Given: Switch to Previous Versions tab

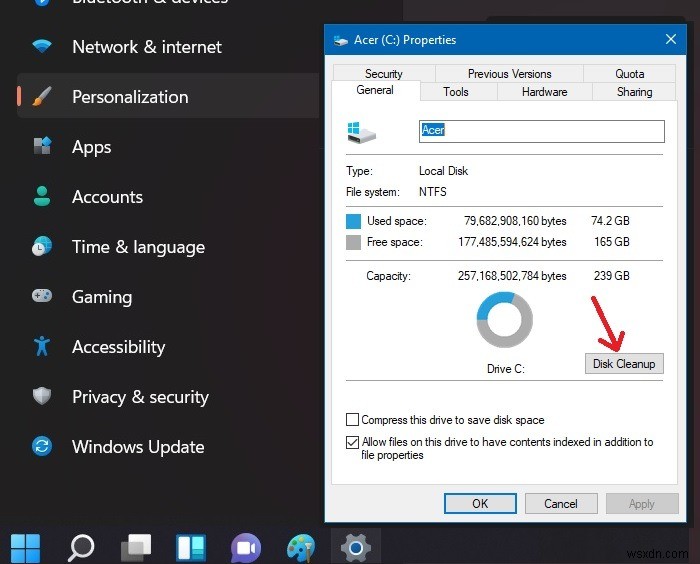Looking at the screenshot, I should (509, 74).
